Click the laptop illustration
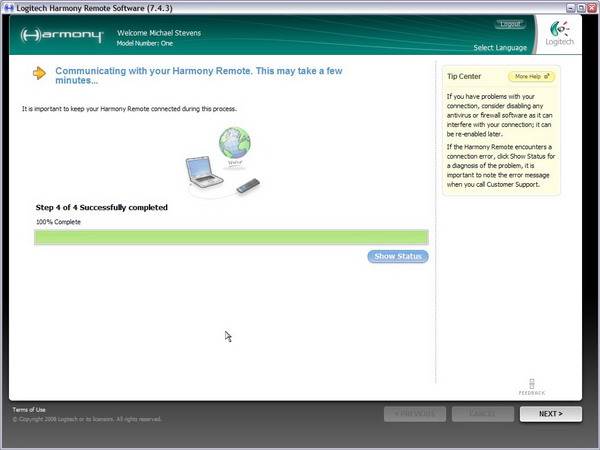The width and height of the screenshot is (600, 450). [204, 172]
